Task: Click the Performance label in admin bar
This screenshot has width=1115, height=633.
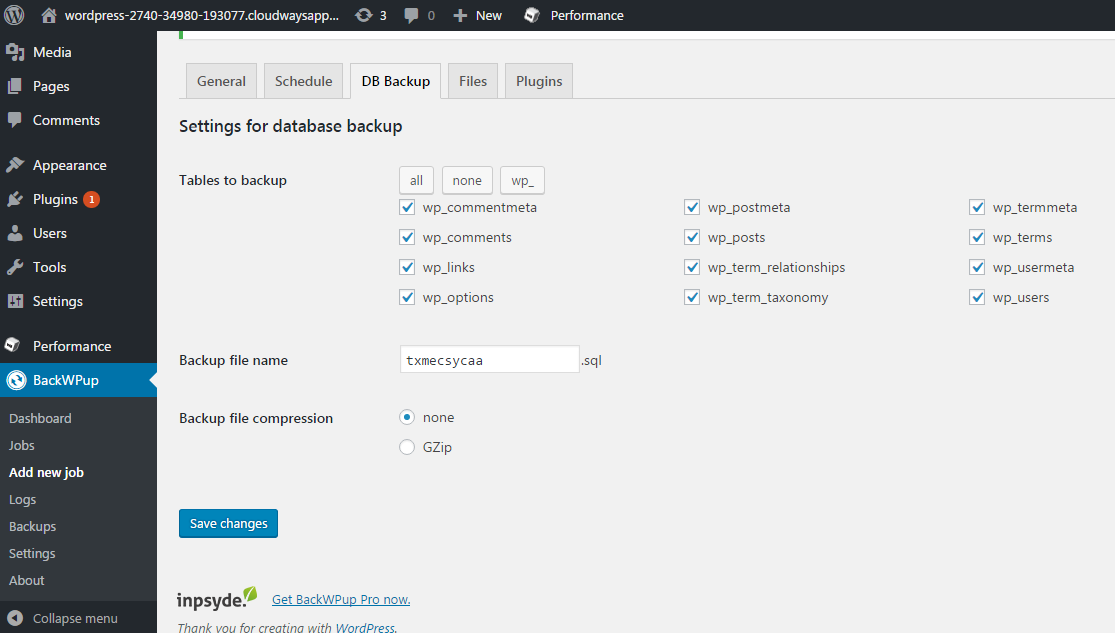Action: point(587,16)
